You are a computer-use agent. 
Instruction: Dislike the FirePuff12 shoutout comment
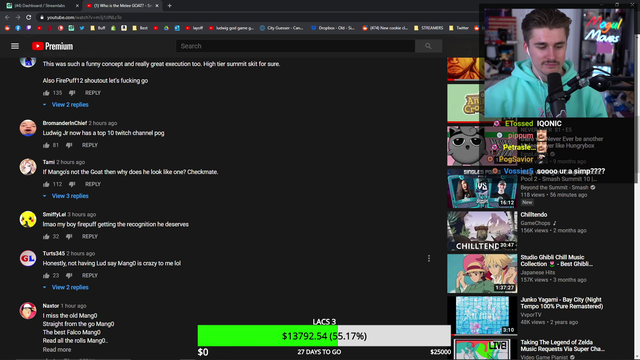coord(72,93)
